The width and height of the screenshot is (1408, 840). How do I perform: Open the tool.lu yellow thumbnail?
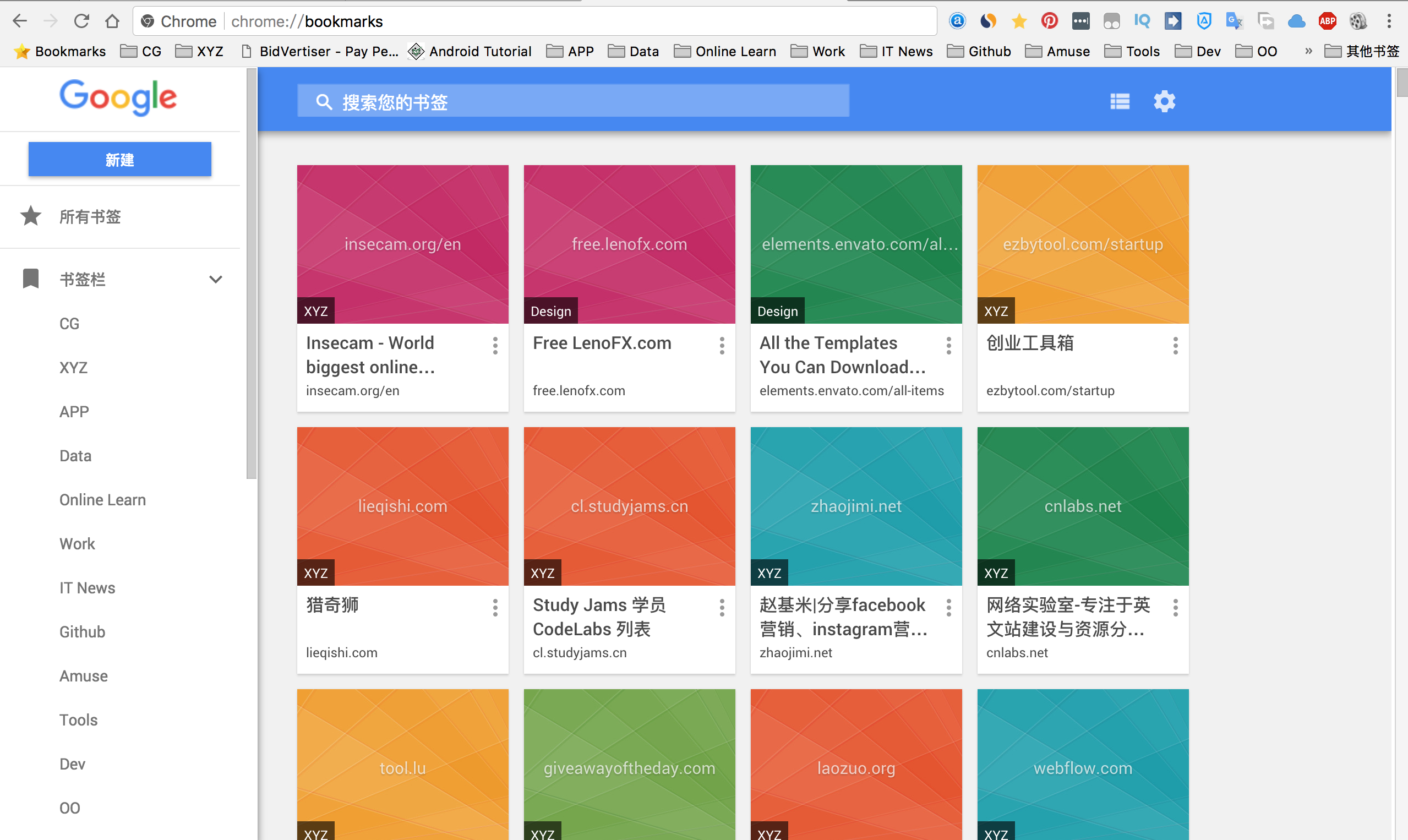coord(402,765)
